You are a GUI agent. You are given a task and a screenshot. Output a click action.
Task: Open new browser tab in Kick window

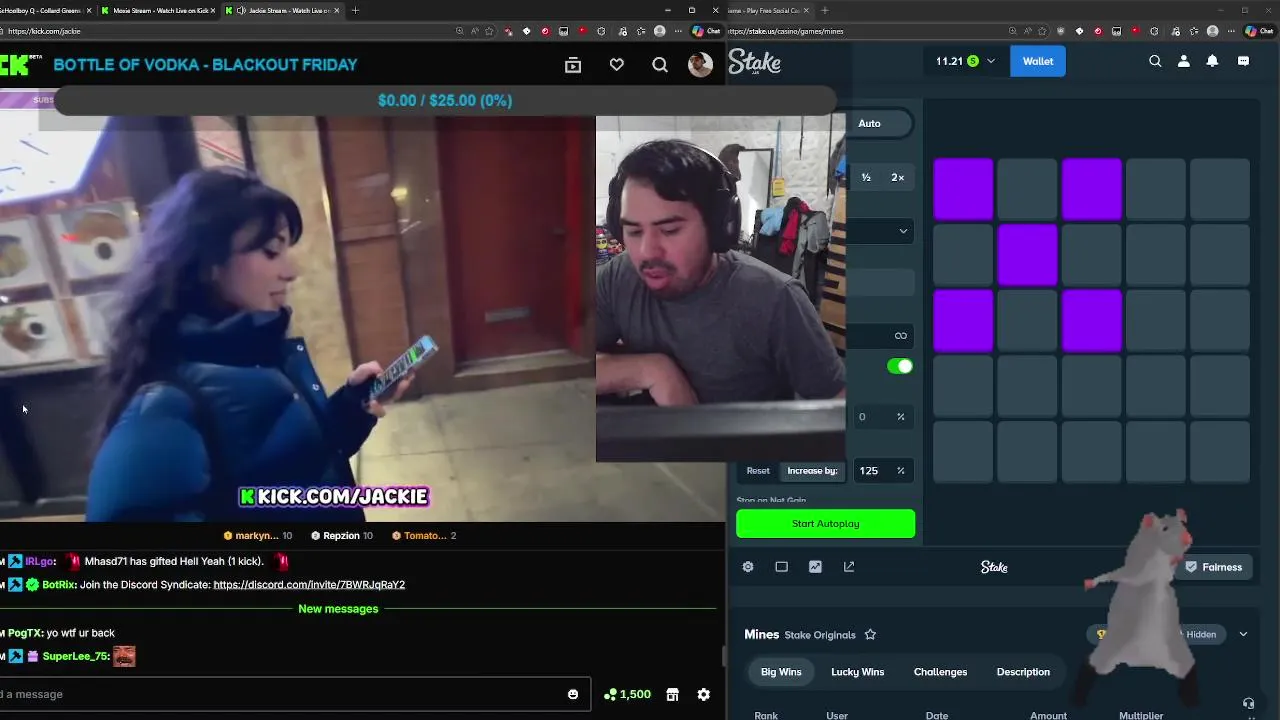pos(355,10)
